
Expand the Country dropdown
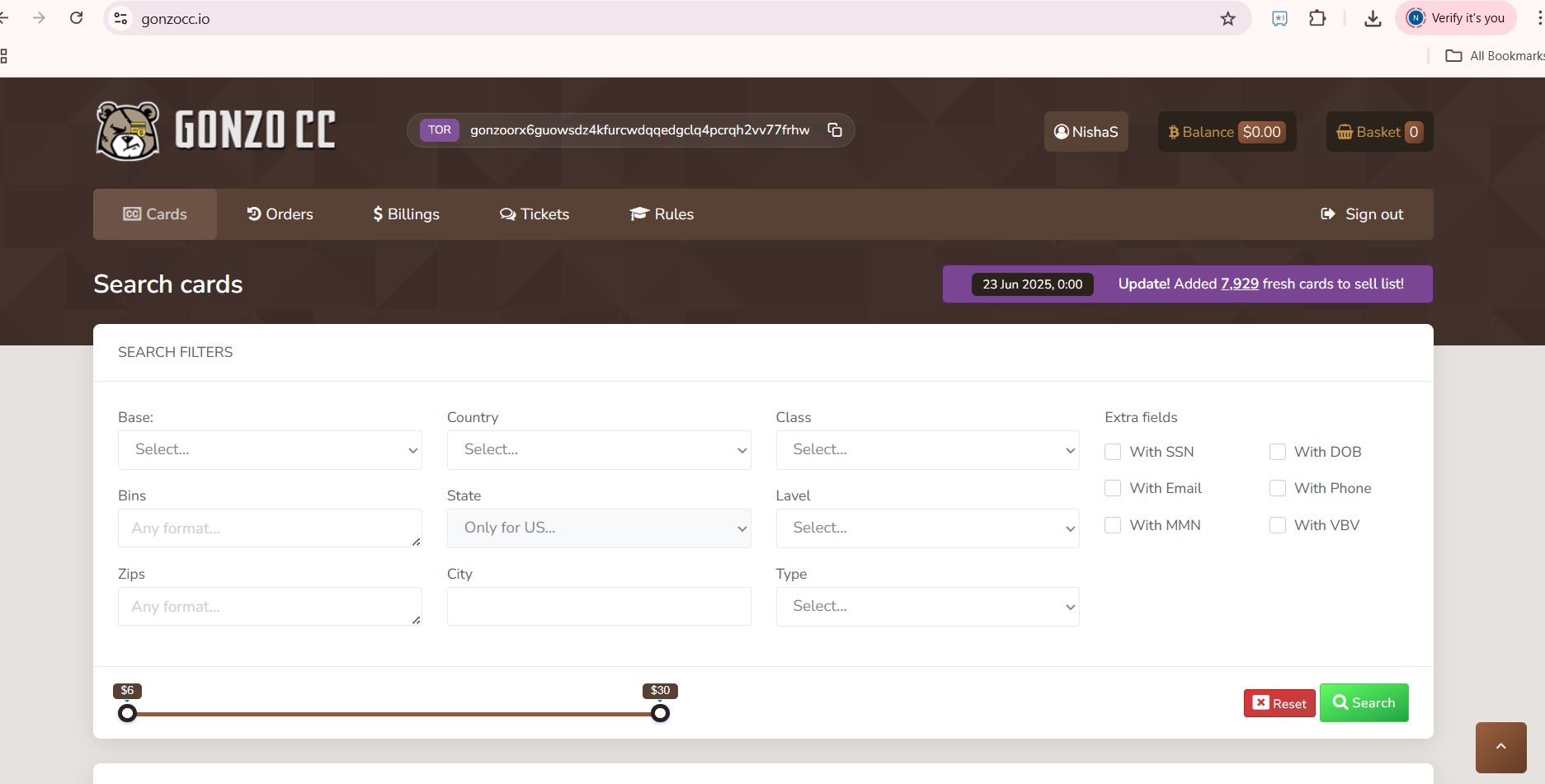point(599,450)
